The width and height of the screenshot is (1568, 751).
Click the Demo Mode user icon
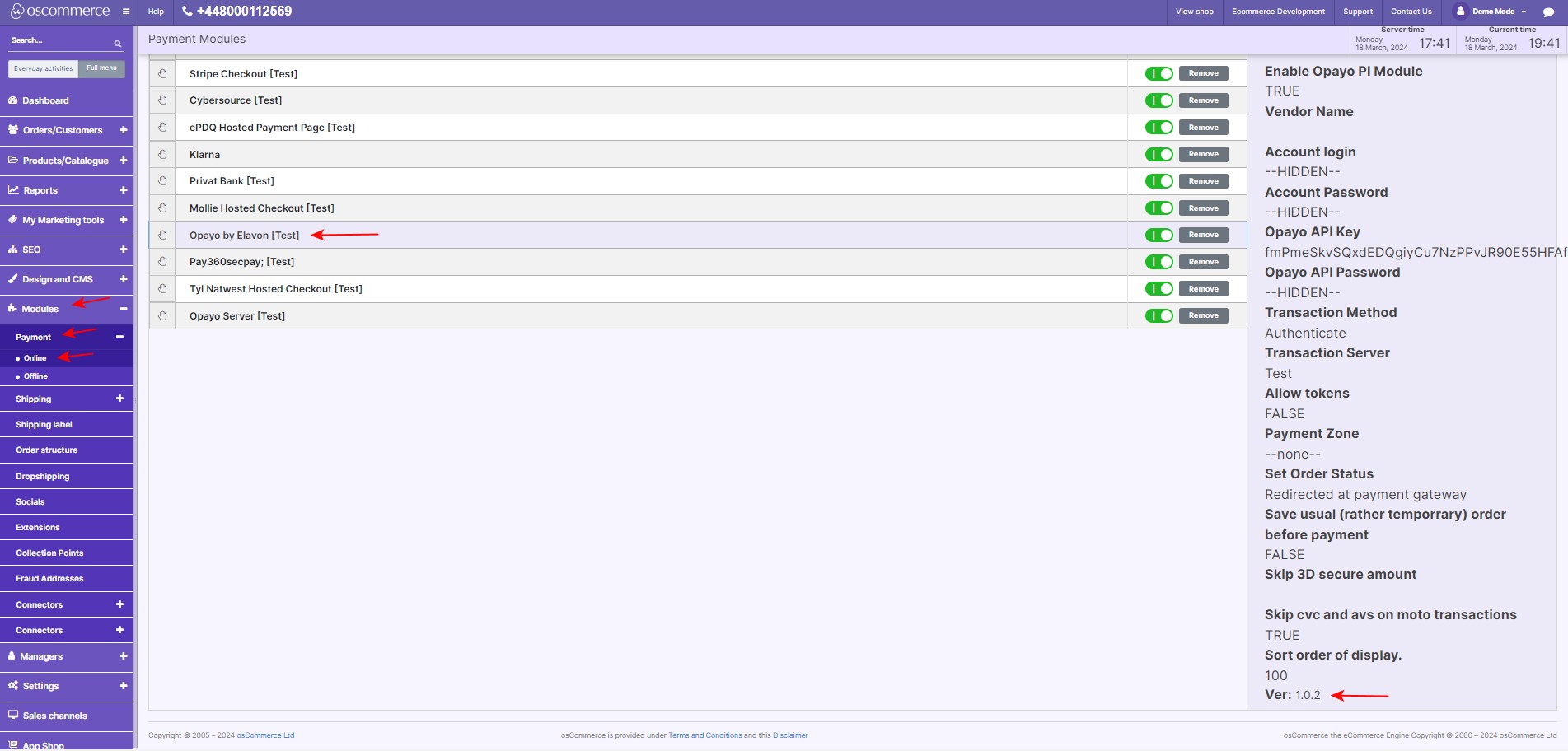[x=1460, y=12]
